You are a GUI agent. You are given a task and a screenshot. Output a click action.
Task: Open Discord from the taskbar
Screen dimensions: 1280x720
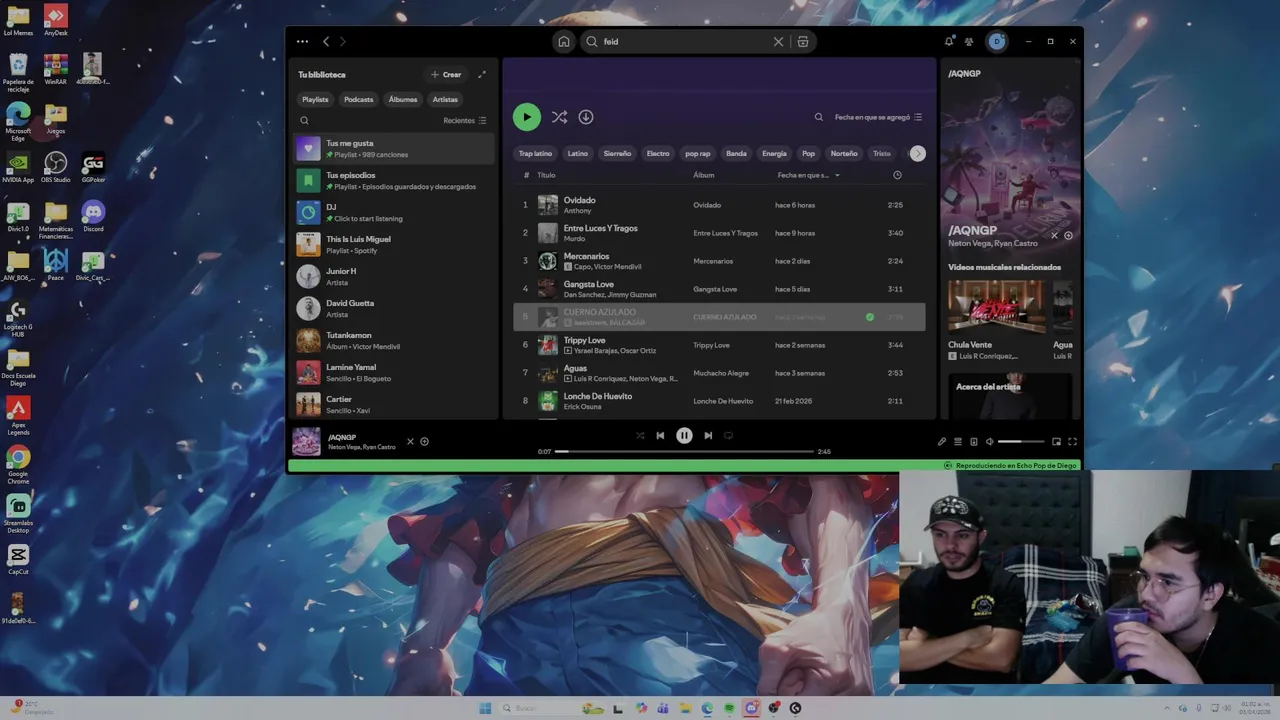[751, 708]
